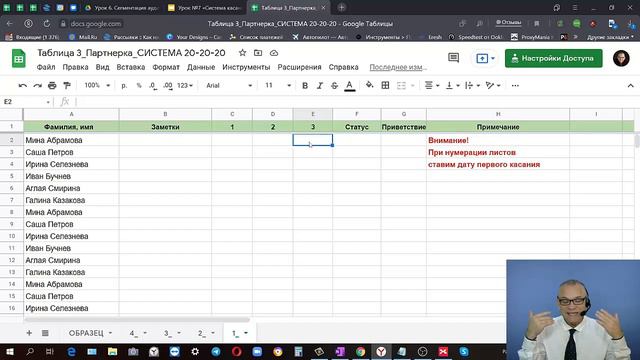640x360 pixels.
Task: Increase decimal places button
Action: [167, 85]
